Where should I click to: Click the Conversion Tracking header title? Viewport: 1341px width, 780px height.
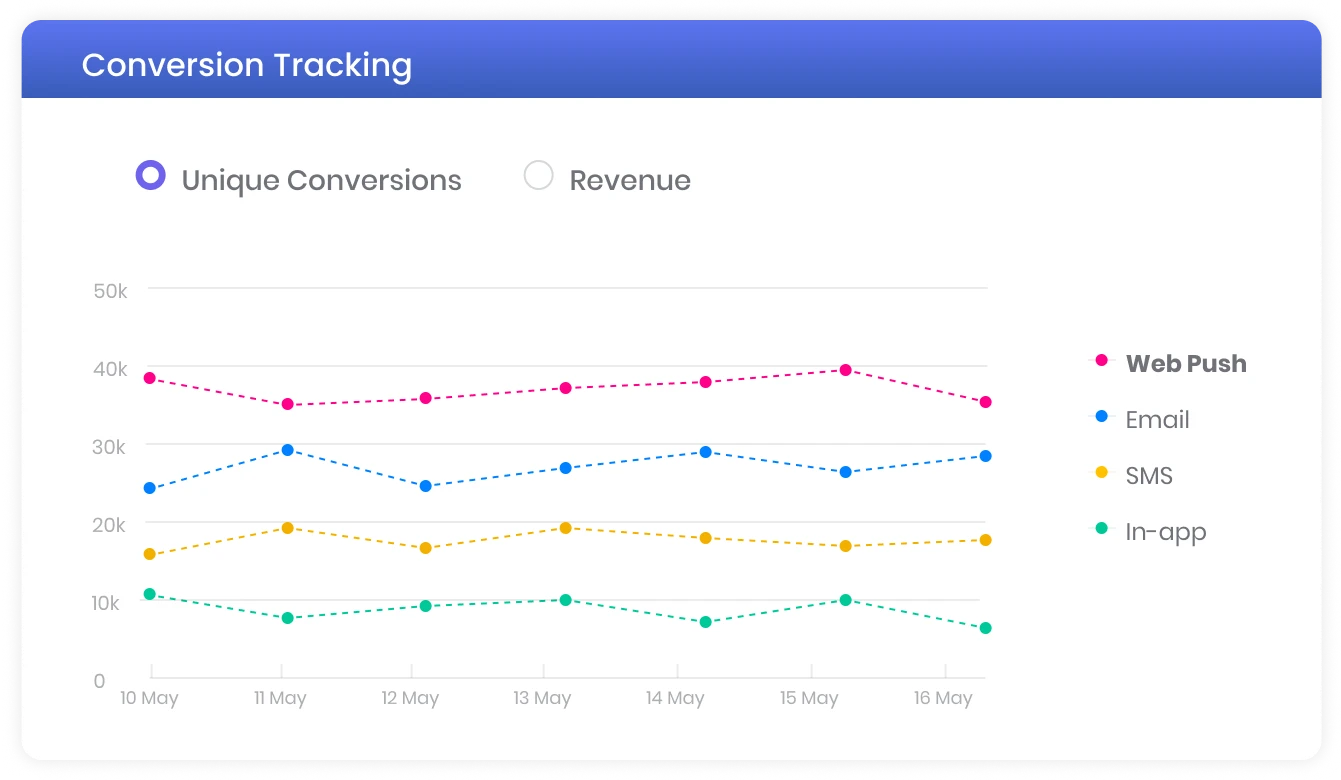[x=247, y=65]
